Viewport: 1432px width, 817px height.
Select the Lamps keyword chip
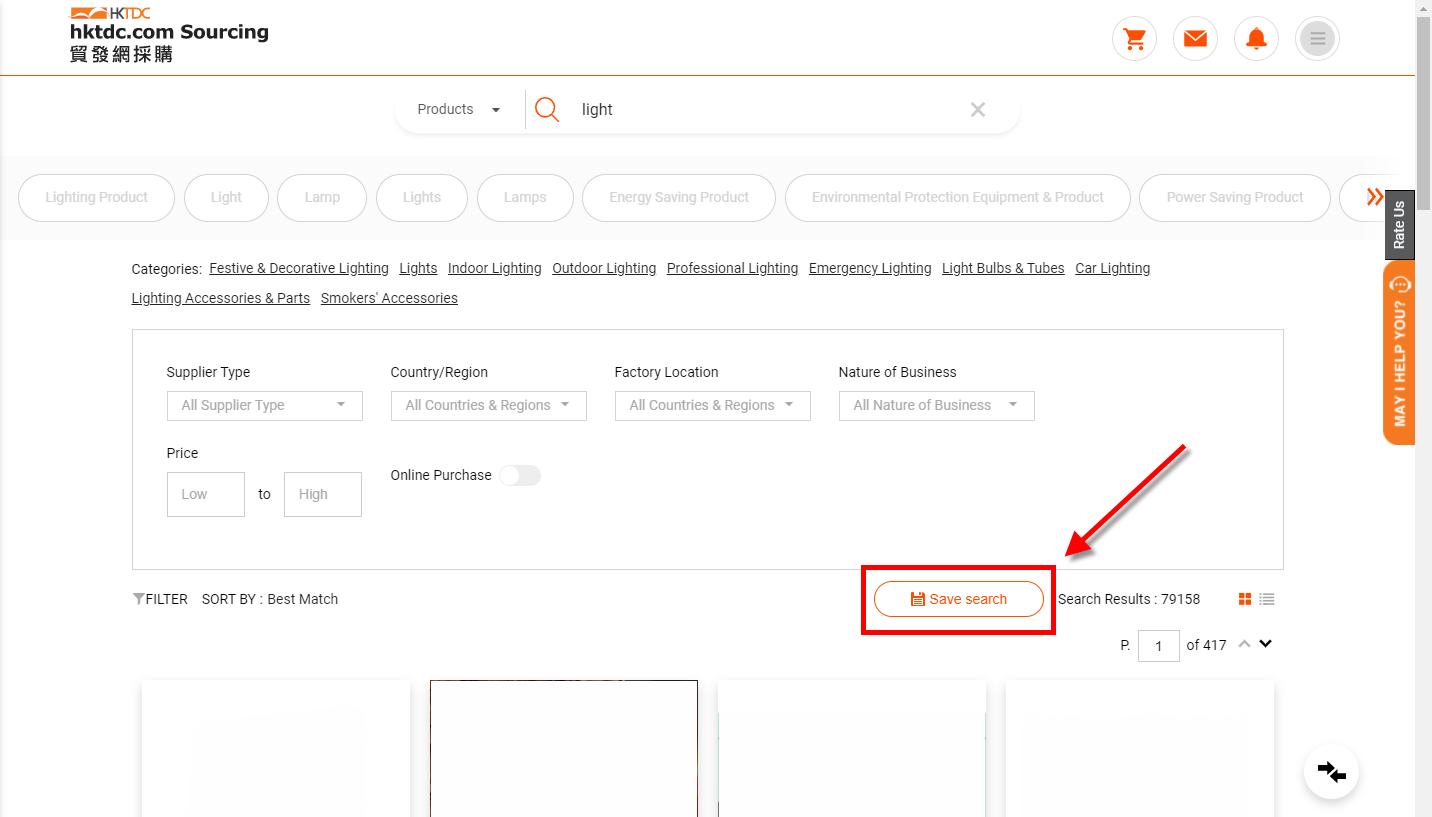coord(525,197)
